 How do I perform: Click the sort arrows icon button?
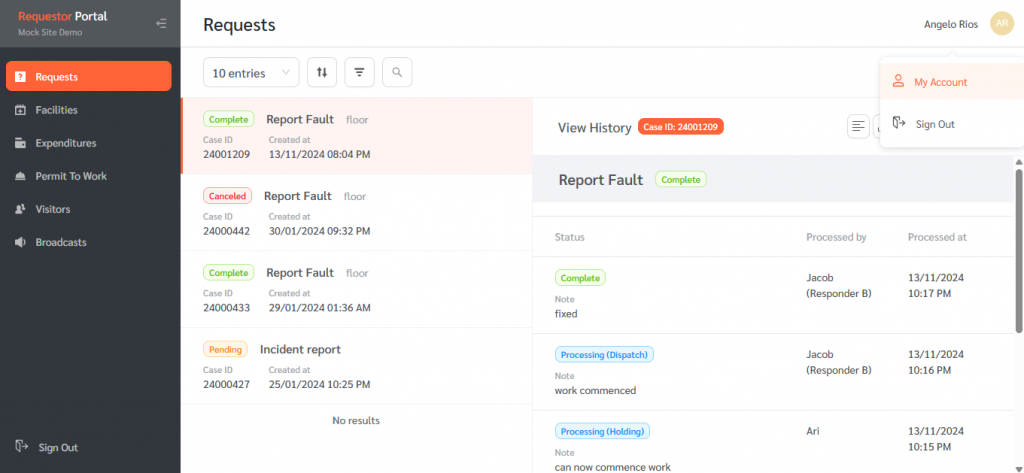[322, 72]
